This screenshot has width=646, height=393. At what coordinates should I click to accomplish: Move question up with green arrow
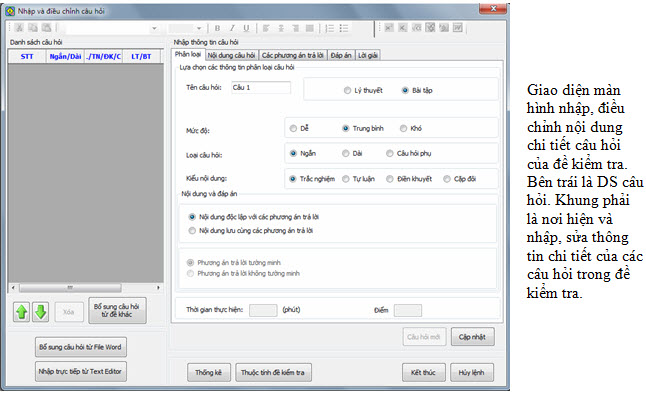(x=21, y=312)
